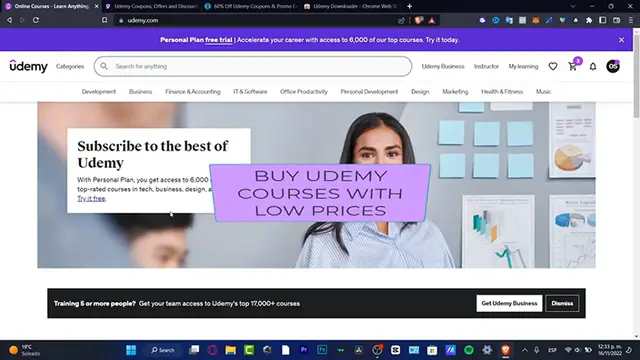Open the taskbar clock and date

coord(609,350)
